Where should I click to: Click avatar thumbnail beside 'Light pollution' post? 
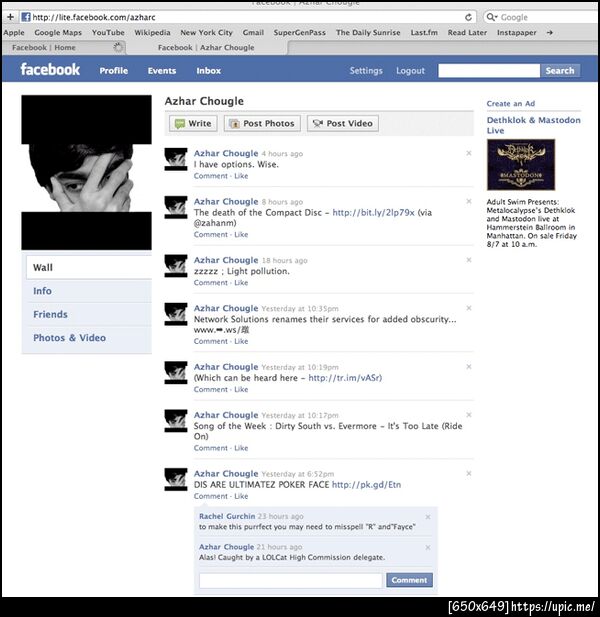[x=175, y=266]
